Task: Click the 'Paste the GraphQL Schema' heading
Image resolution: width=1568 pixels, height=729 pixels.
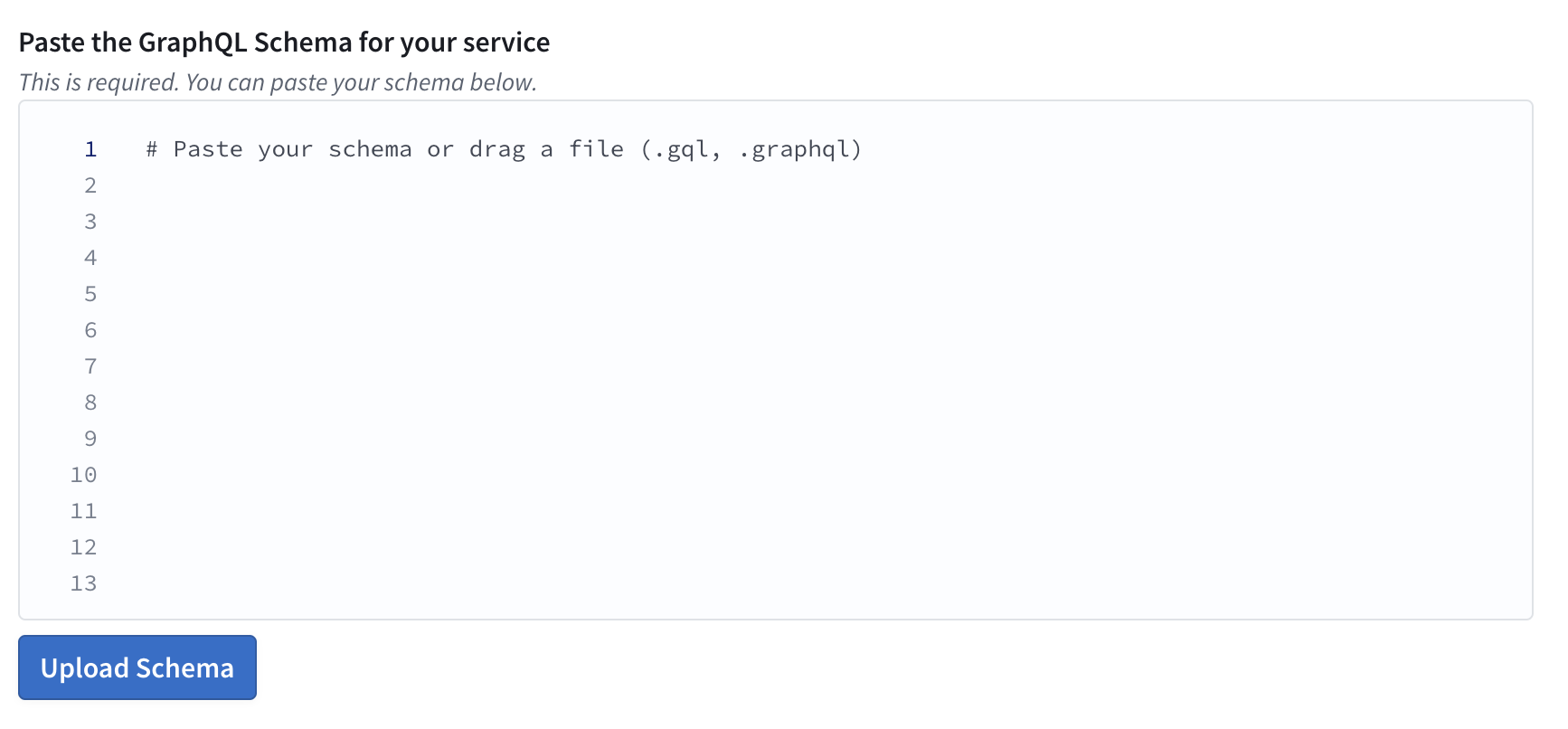Action: 285,42
